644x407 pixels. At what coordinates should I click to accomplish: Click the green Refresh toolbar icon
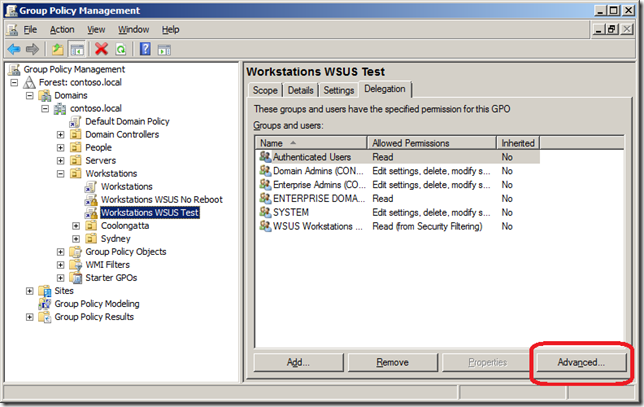click(120, 48)
